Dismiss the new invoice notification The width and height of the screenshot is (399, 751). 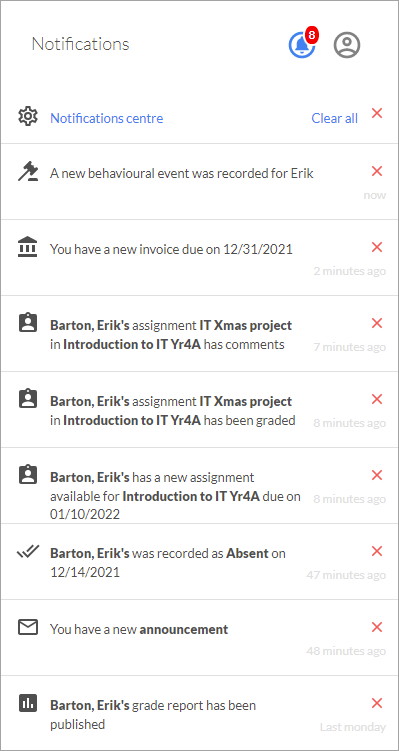pyautogui.click(x=377, y=247)
